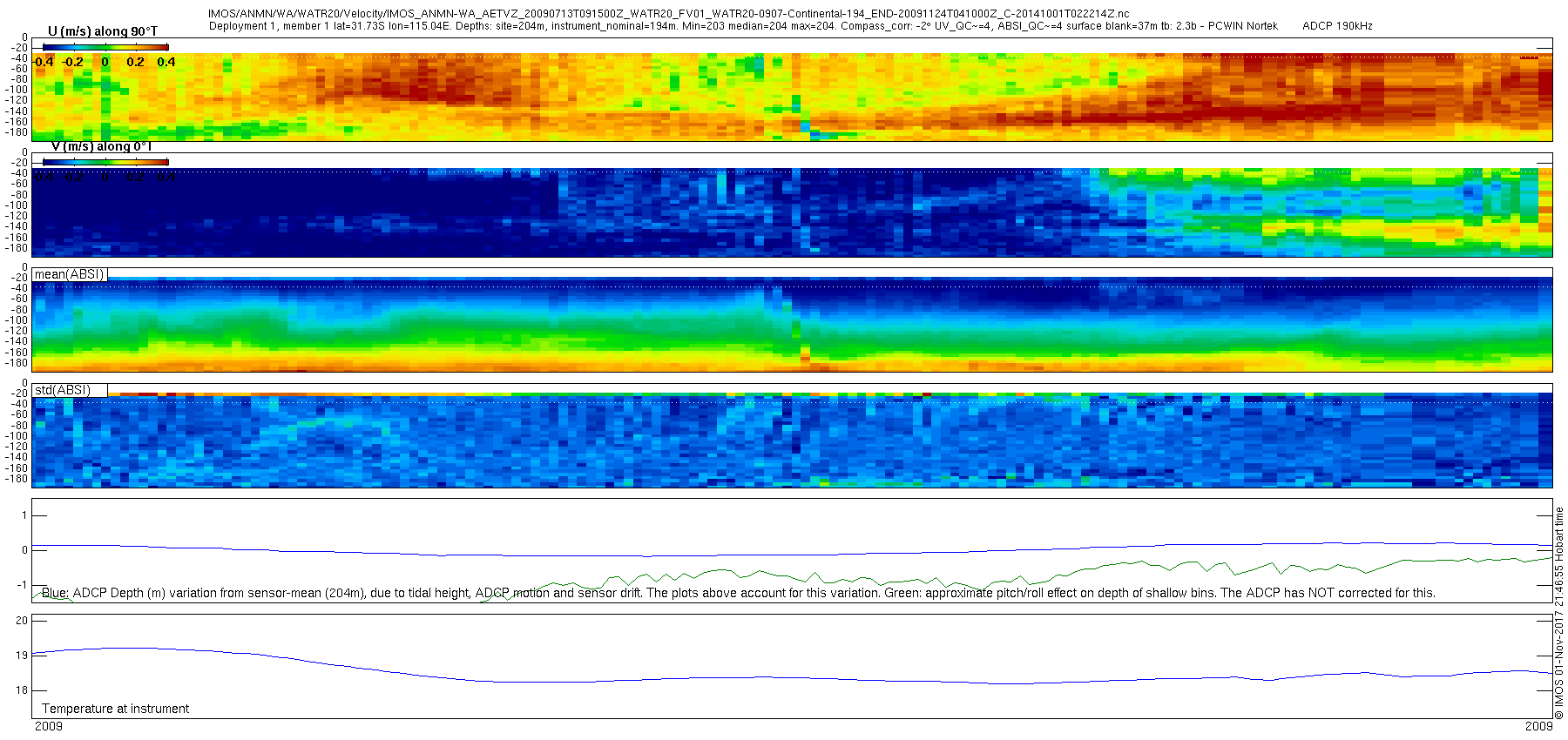Click the U velocity colorbar at top
This screenshot has height=740, width=1568.
(x=105, y=47)
